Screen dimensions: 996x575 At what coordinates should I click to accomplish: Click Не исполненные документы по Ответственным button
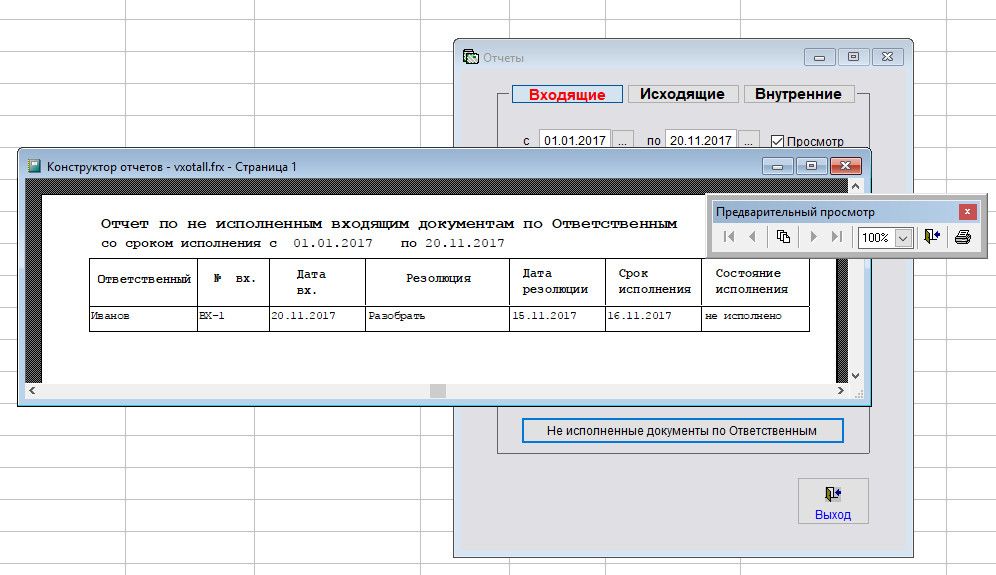coord(682,431)
